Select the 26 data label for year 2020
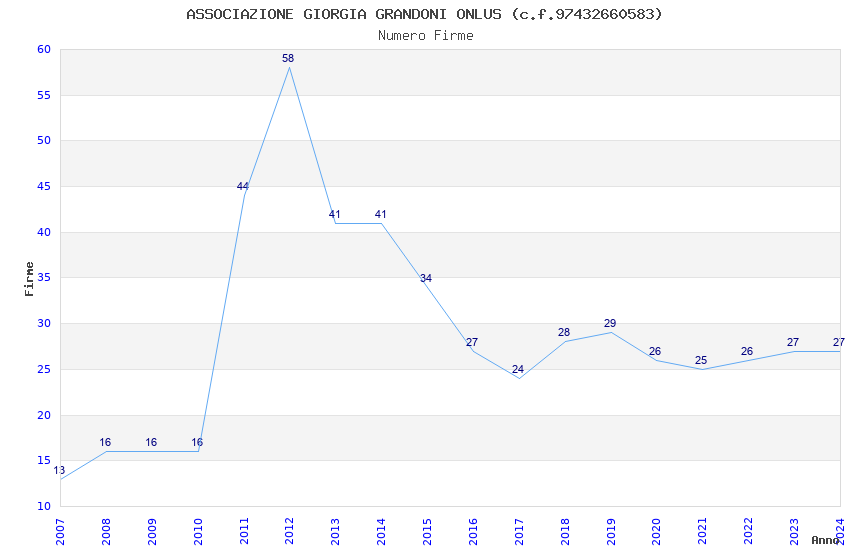This screenshot has width=850, height=550. (x=655, y=351)
